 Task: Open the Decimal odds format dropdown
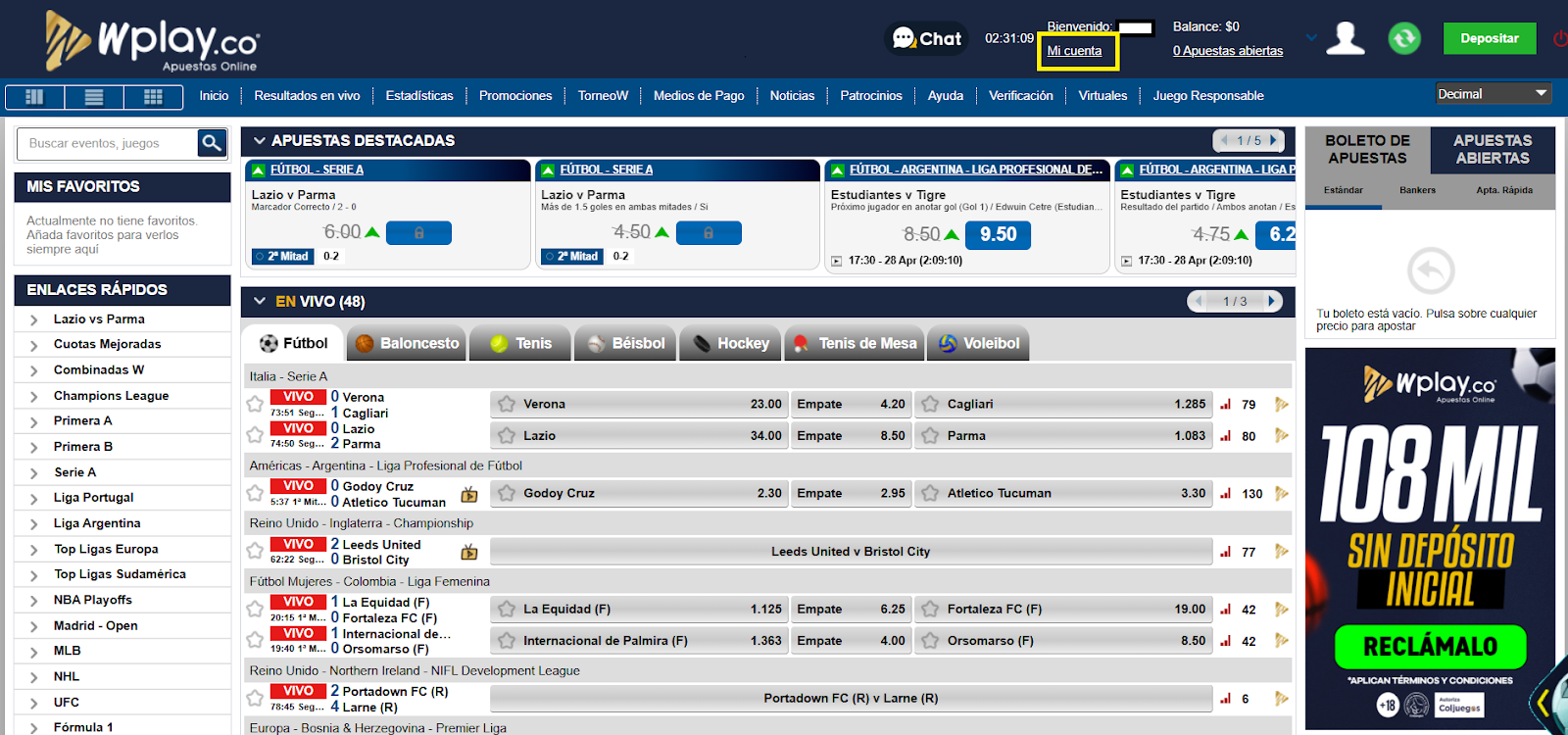1494,94
